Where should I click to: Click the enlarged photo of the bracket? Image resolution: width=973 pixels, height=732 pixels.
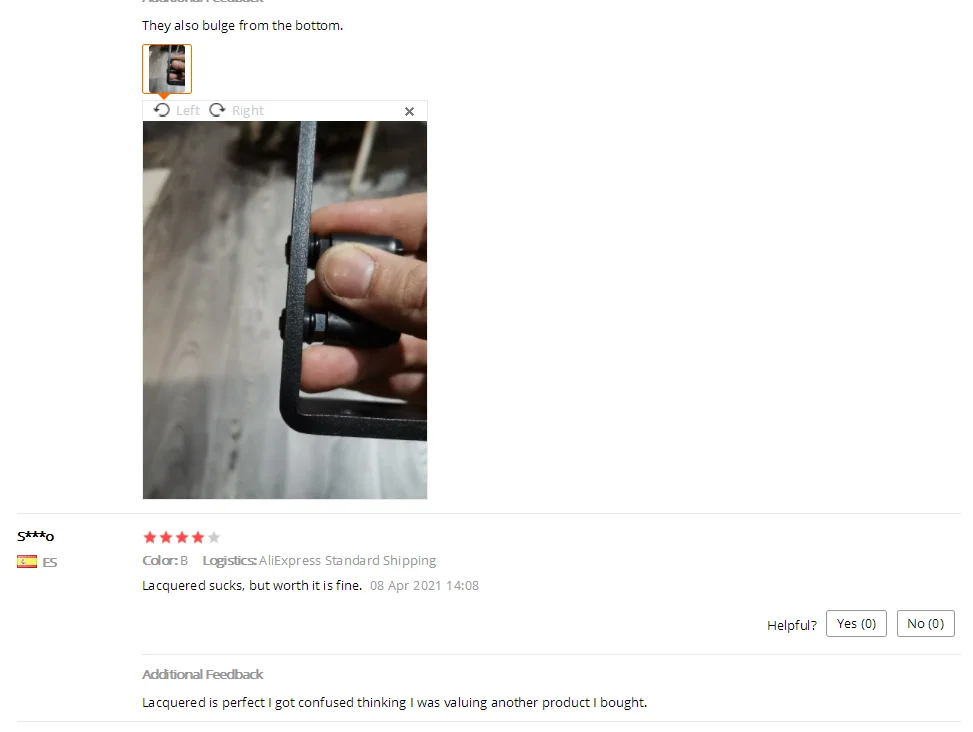[285, 310]
